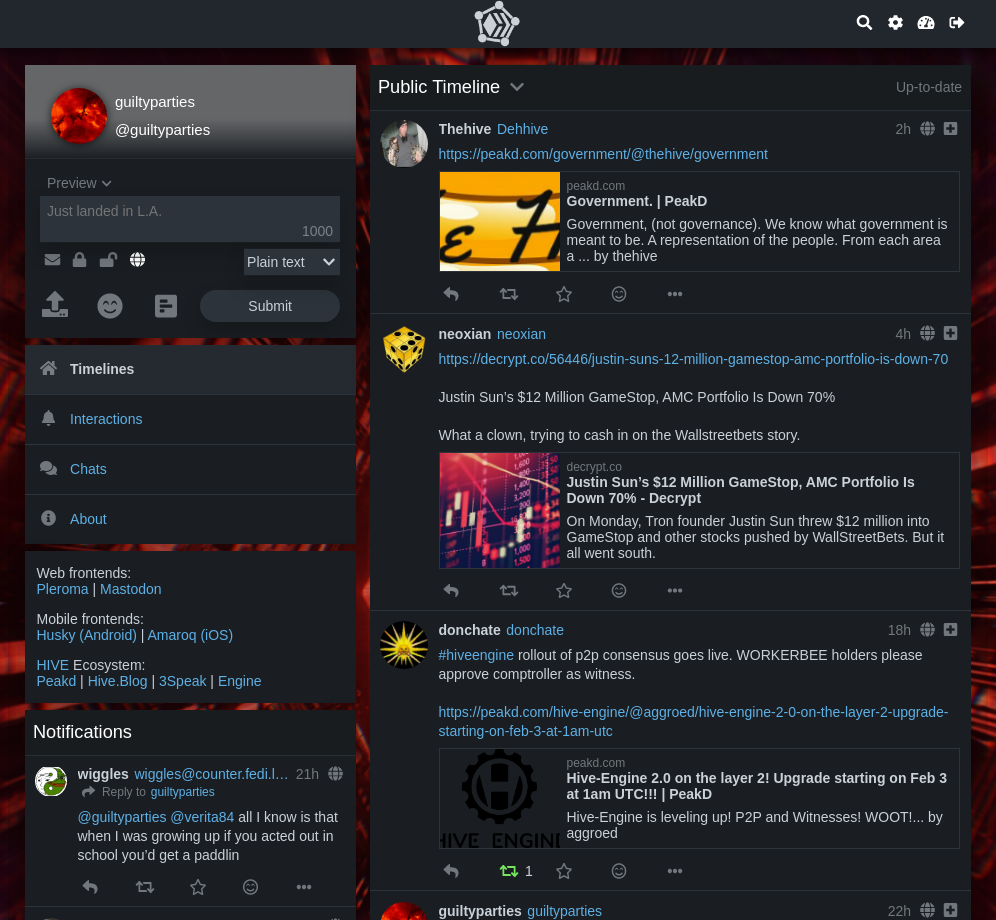Open the Peakd ecosystem link
Screen dimensions: 996x920
click(x=56, y=681)
